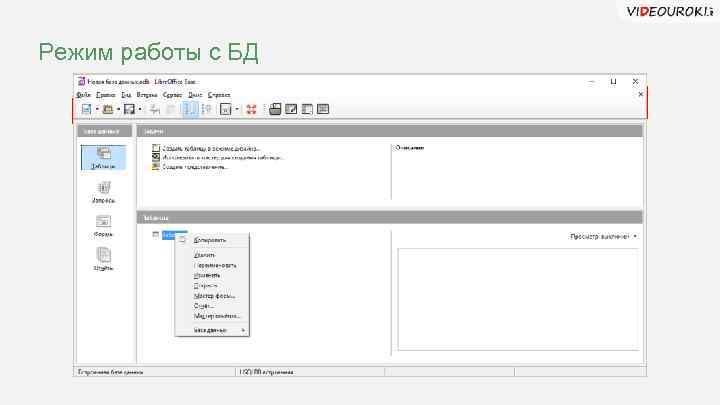Open the Вставка menu
This screenshot has height=405, width=720.
click(x=147, y=95)
